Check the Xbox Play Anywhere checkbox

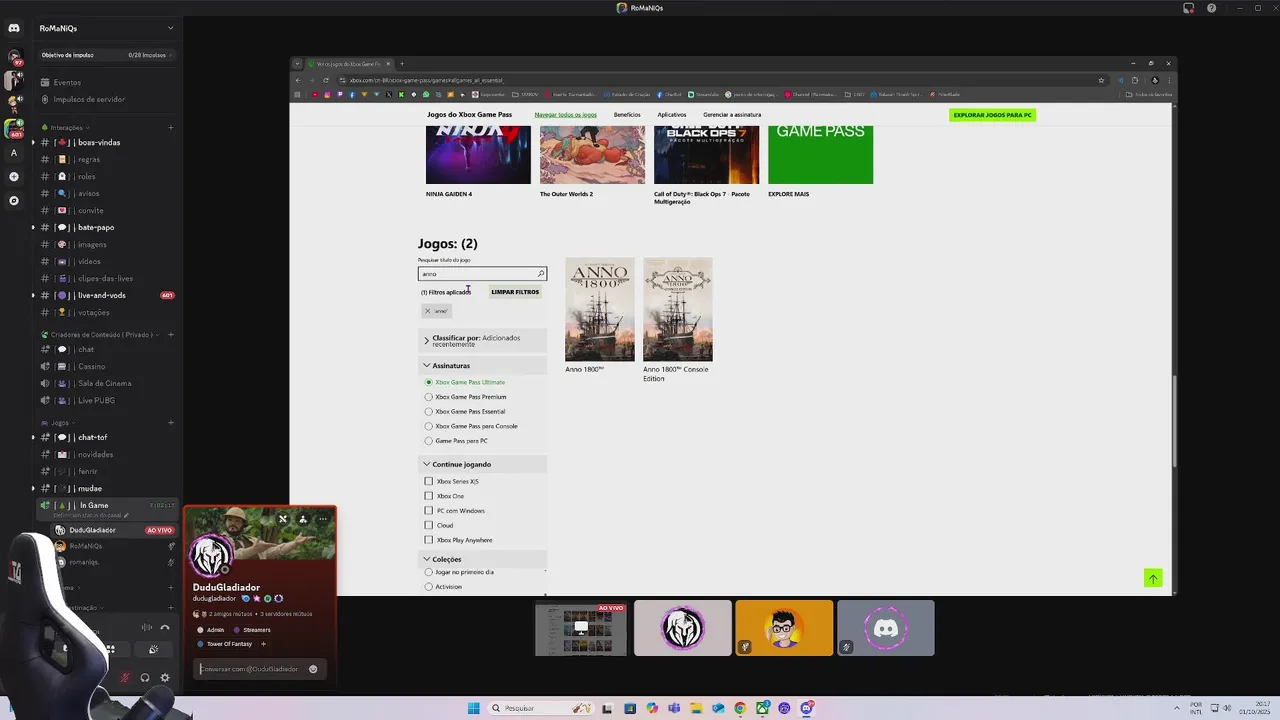click(429, 540)
